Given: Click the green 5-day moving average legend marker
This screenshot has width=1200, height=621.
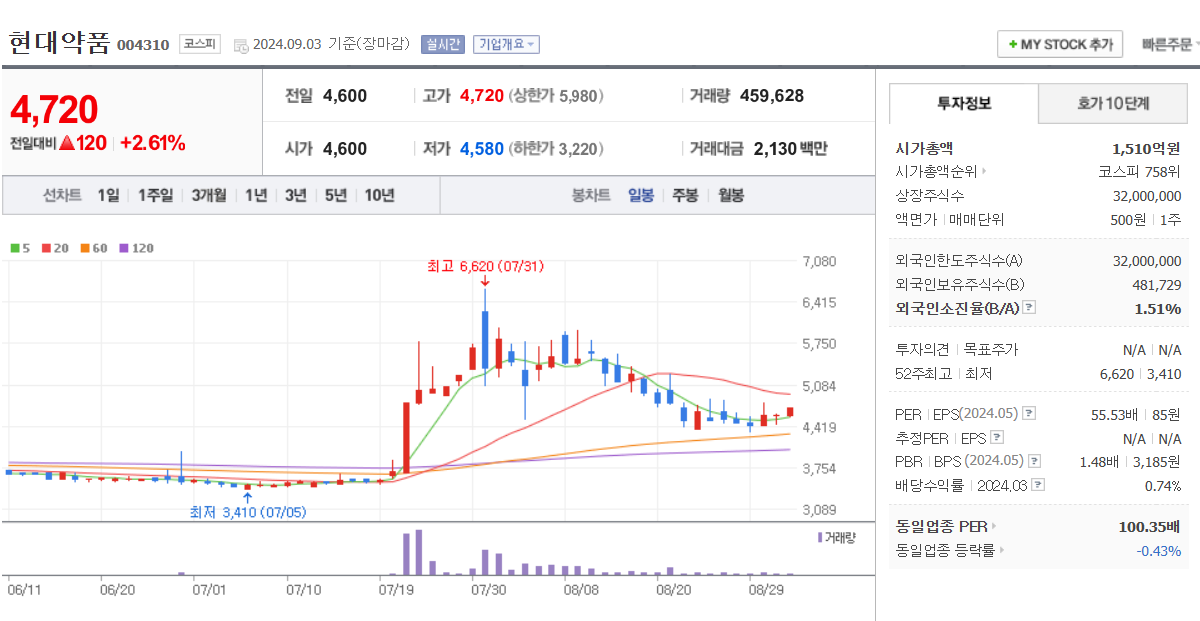Looking at the screenshot, I should coord(15,248).
